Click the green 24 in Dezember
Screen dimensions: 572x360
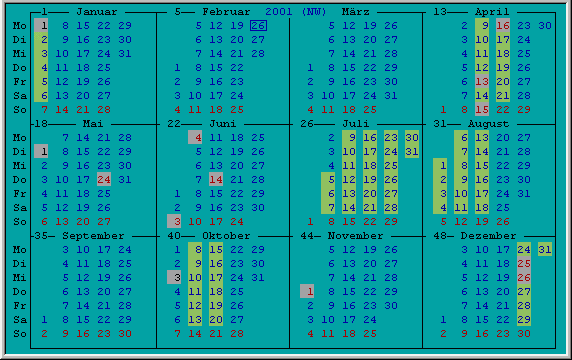tap(524, 249)
